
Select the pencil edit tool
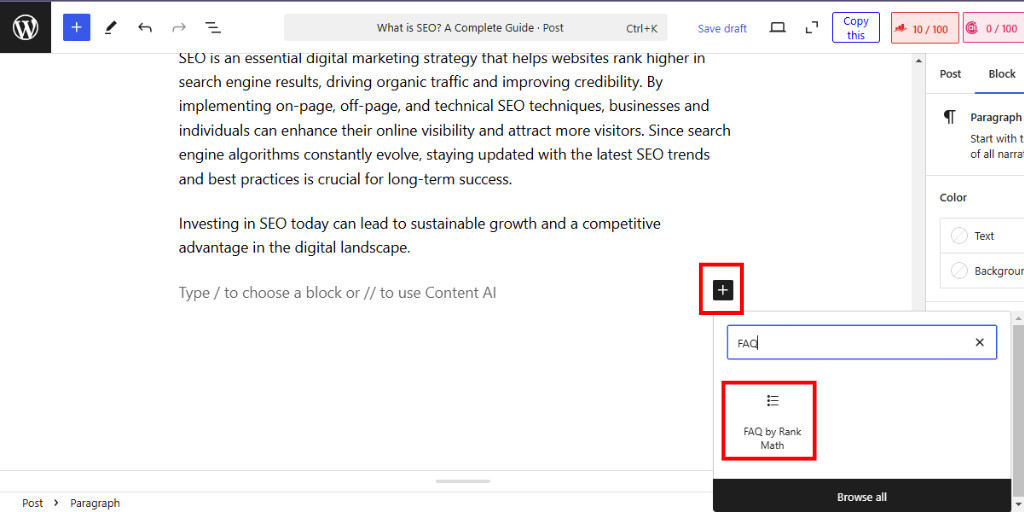[110, 27]
